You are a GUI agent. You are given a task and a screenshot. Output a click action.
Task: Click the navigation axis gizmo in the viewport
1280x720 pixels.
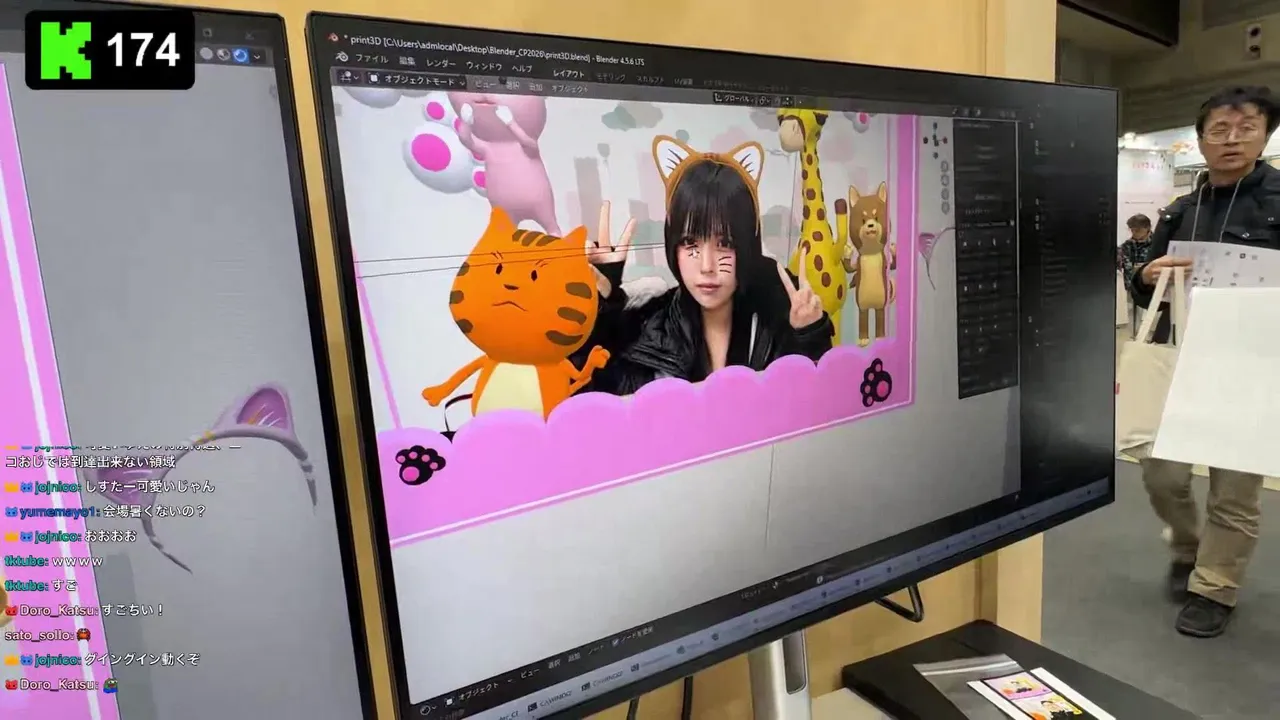pyautogui.click(x=935, y=140)
